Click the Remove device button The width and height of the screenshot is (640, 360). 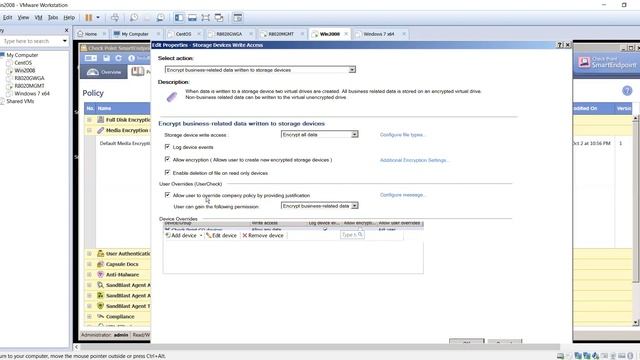[263, 236]
